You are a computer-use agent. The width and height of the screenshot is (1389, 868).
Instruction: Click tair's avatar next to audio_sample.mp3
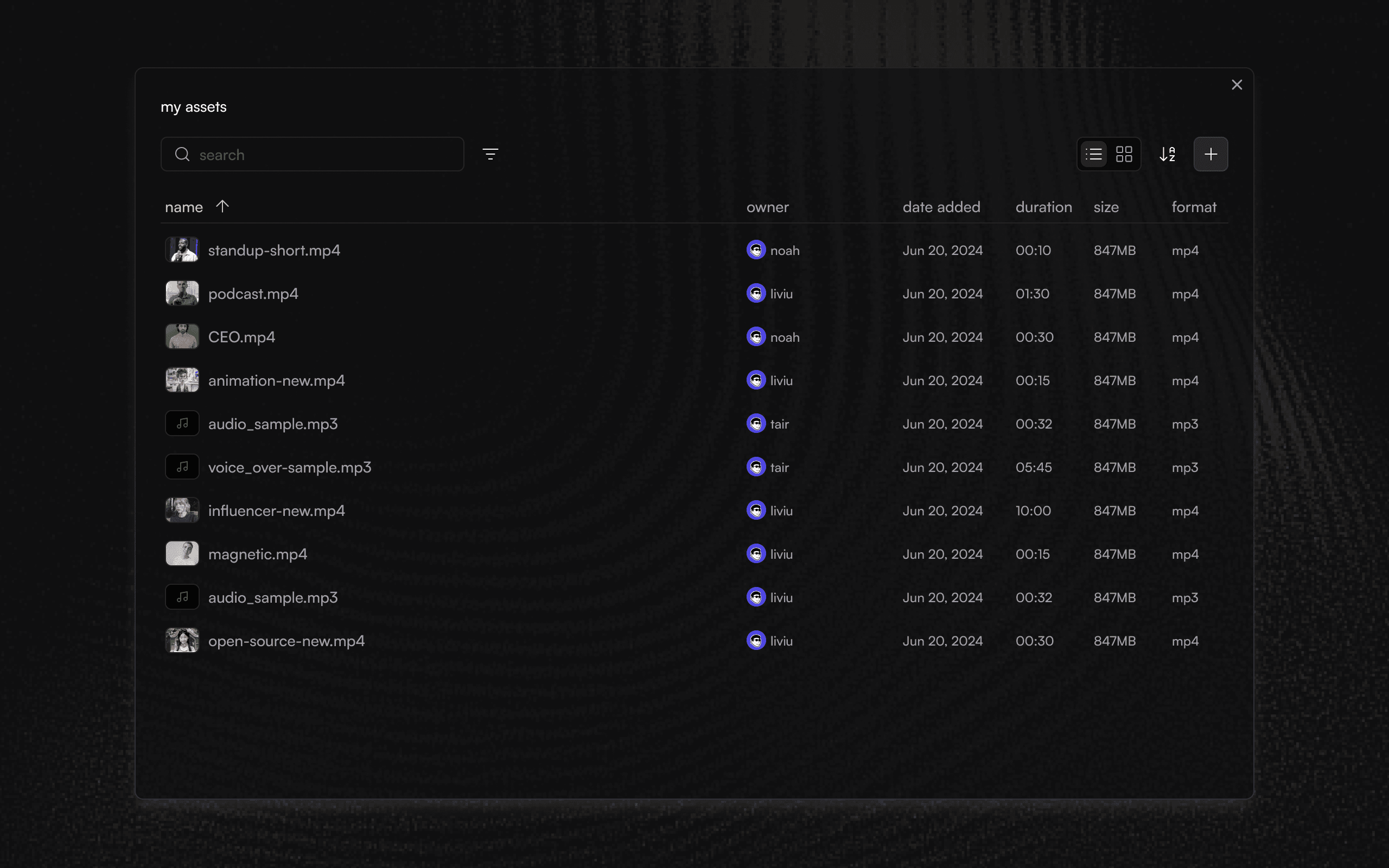point(756,424)
